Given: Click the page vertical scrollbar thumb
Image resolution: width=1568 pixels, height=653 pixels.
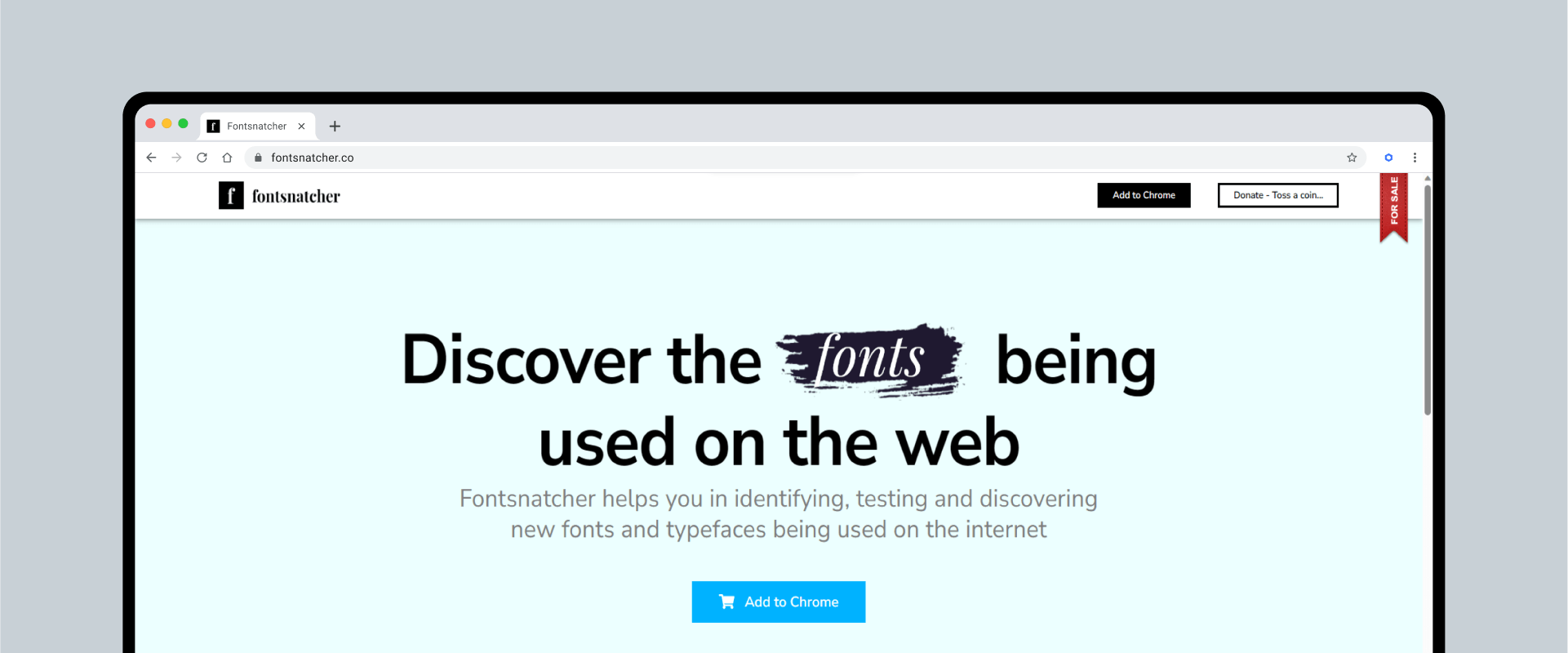Looking at the screenshot, I should 1428,300.
